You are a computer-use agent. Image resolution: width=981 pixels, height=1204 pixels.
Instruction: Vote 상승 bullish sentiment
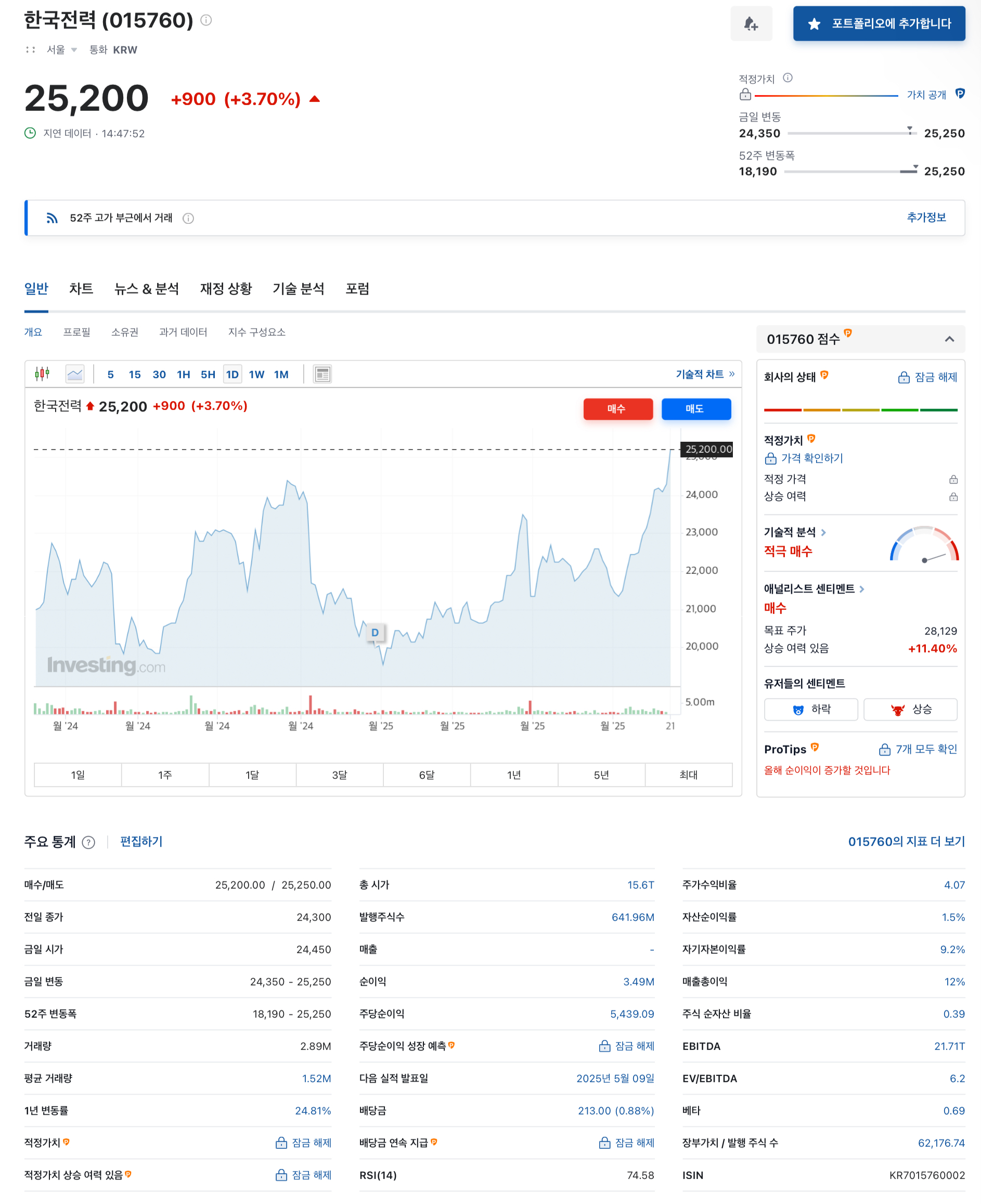pyautogui.click(x=910, y=709)
